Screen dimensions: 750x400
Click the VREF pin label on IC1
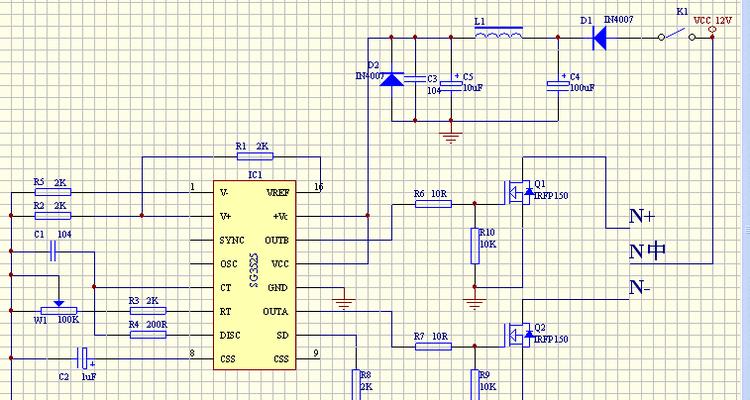[x=277, y=192]
